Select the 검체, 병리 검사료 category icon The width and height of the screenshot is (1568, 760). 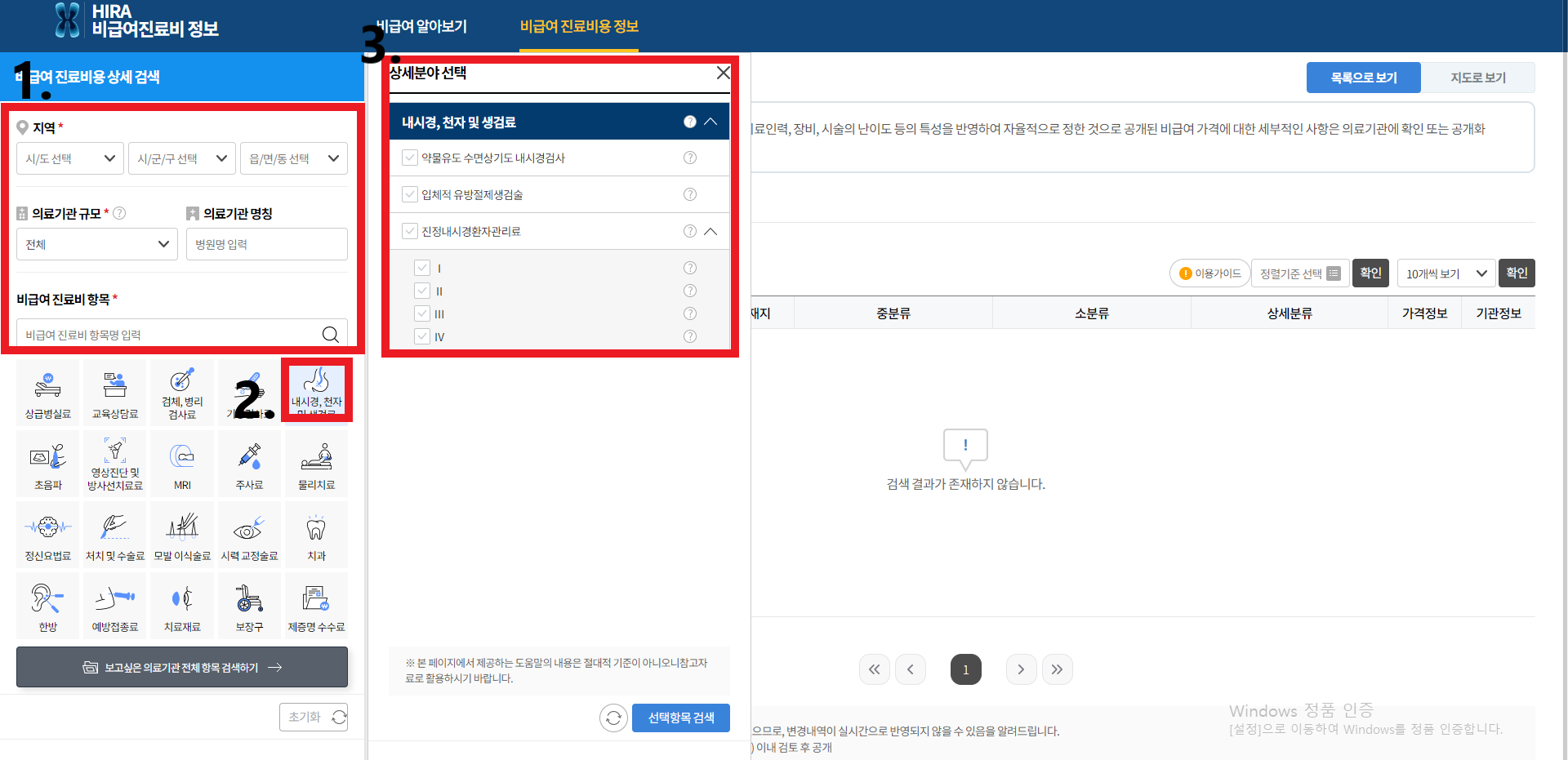point(182,393)
